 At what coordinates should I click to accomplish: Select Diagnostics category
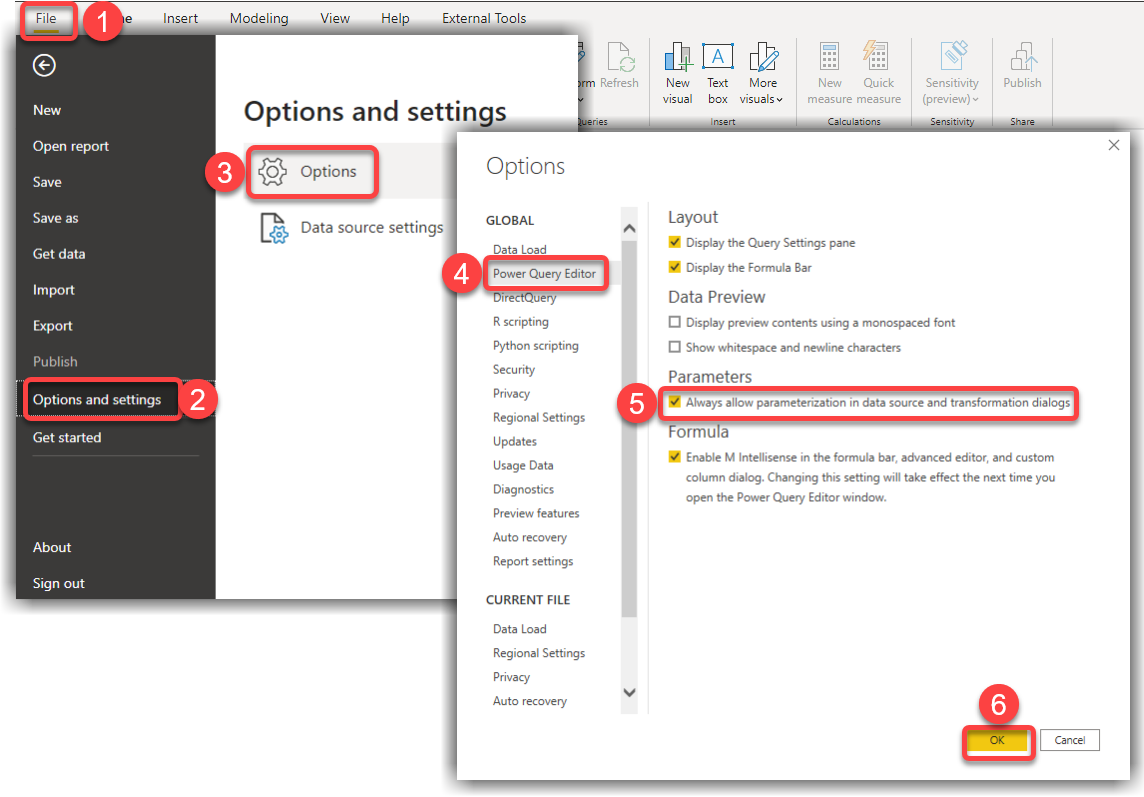tap(523, 490)
